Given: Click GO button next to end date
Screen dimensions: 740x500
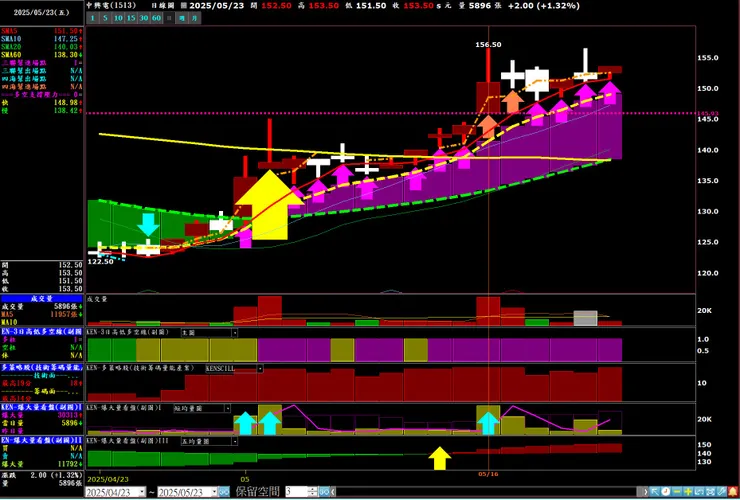Looking at the screenshot, I should coord(224,492).
